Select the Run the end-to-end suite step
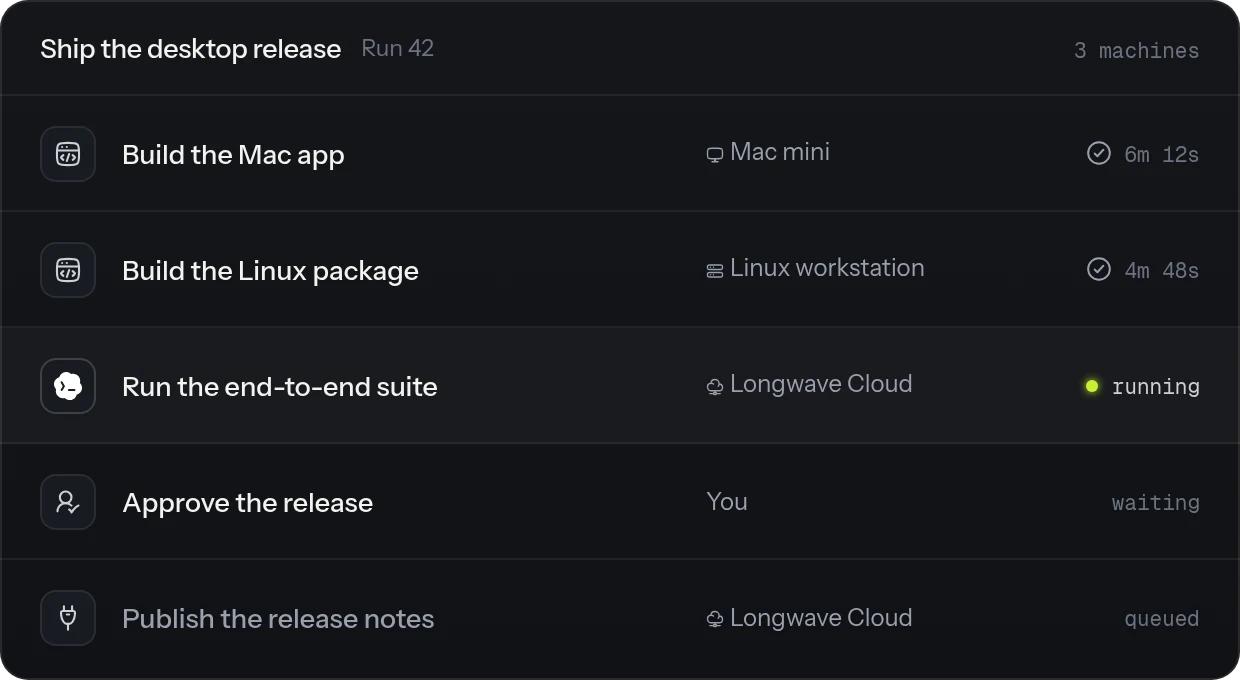The width and height of the screenshot is (1240, 680). (x=620, y=386)
